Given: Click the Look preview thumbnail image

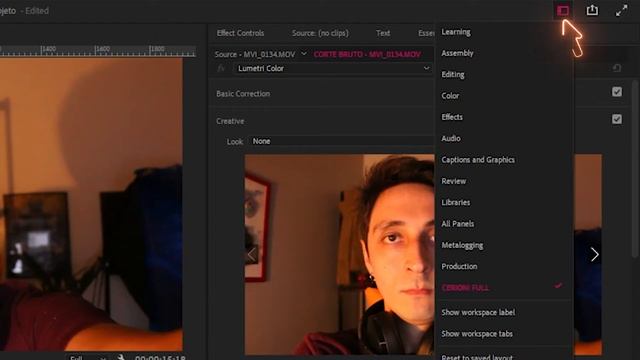Looking at the screenshot, I should pyautogui.click(x=340, y=255).
